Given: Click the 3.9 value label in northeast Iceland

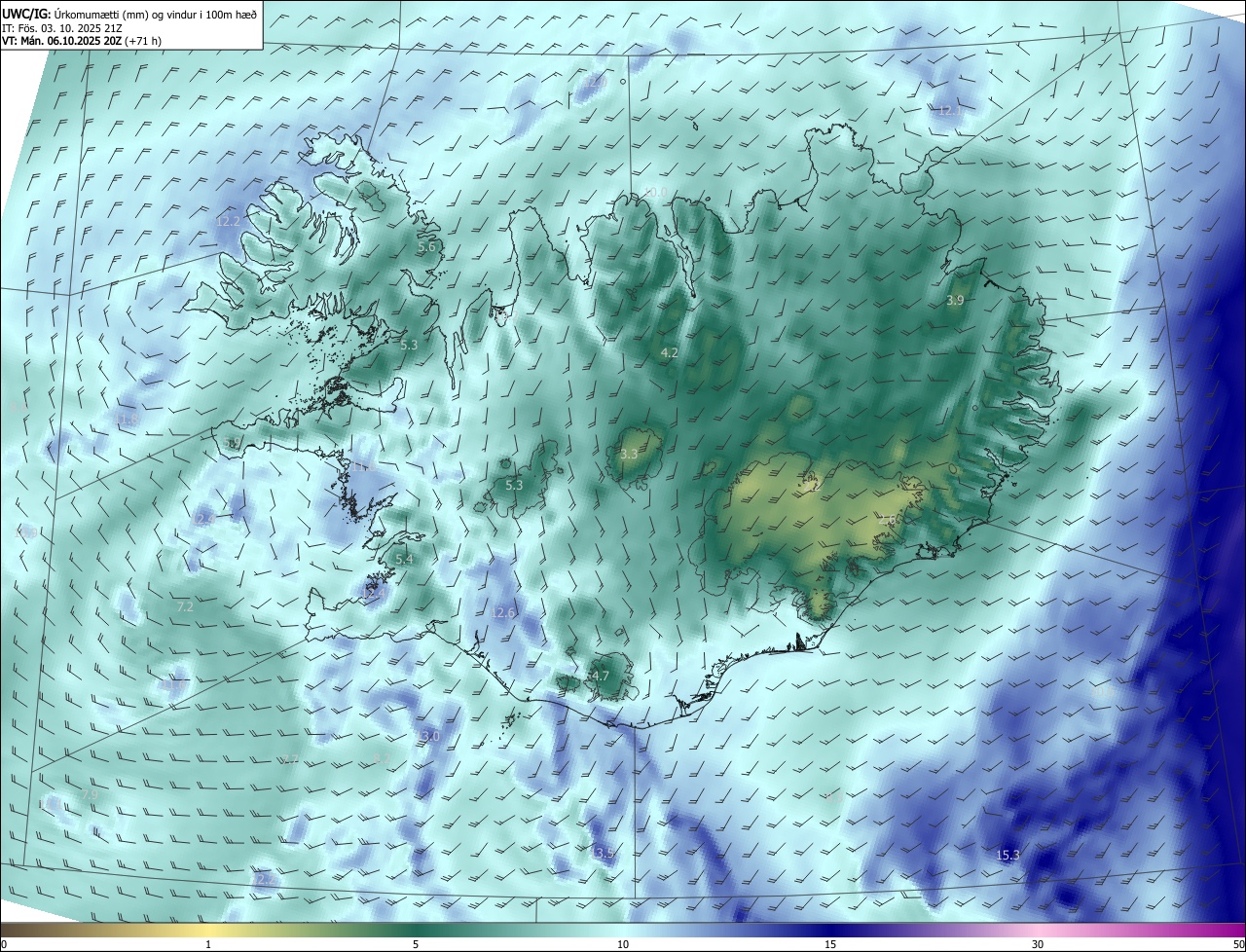Looking at the screenshot, I should click(x=955, y=301).
